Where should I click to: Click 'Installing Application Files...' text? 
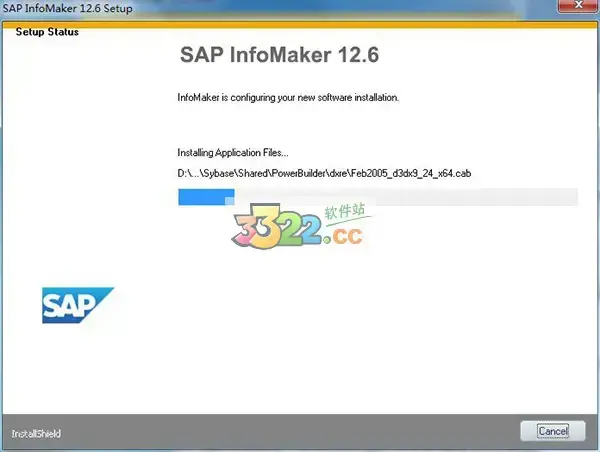(x=233, y=153)
